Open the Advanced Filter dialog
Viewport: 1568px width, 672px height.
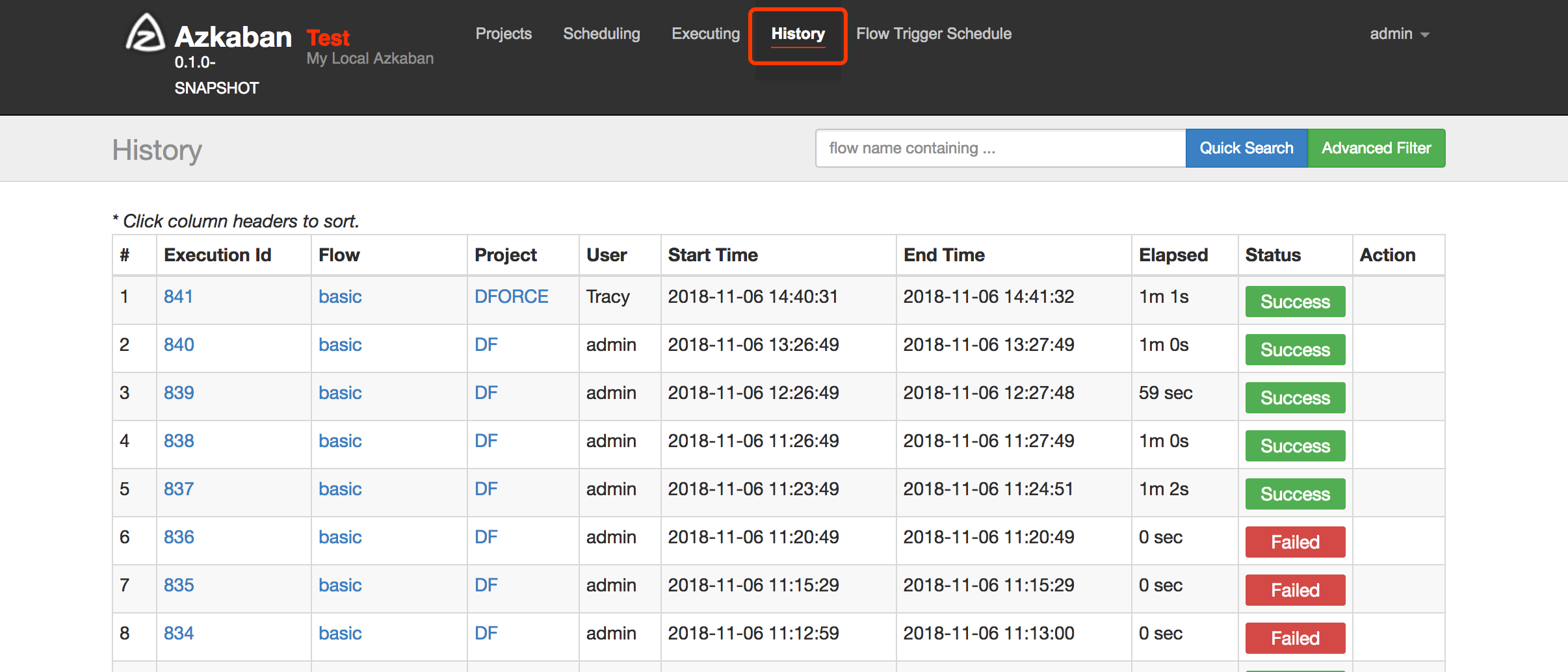pos(1376,148)
